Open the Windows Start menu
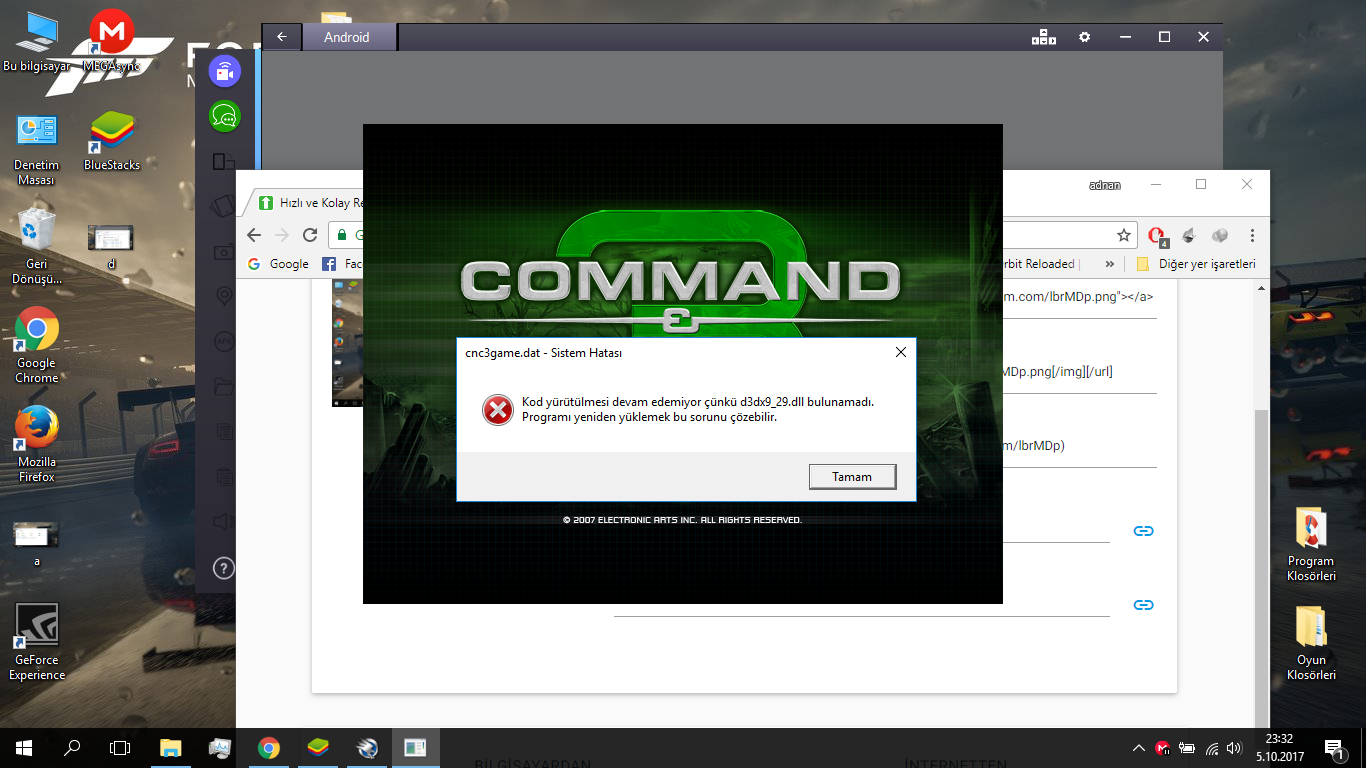 (24, 748)
